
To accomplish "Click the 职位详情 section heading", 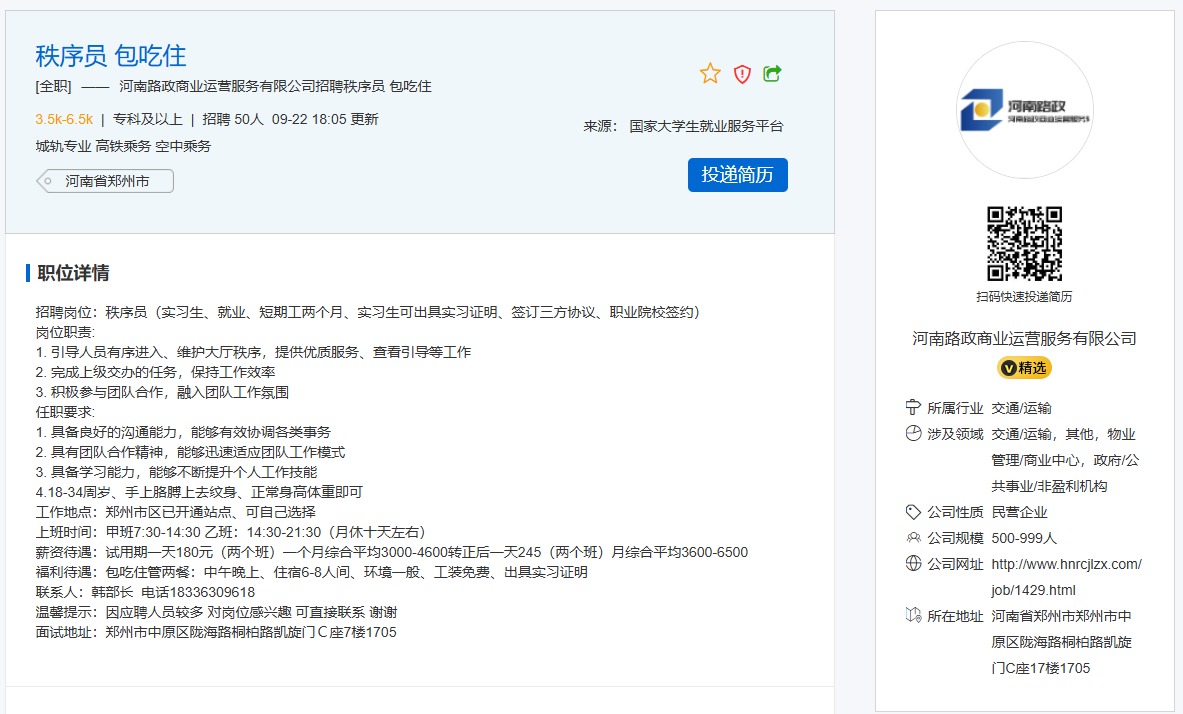I will coord(73,273).
